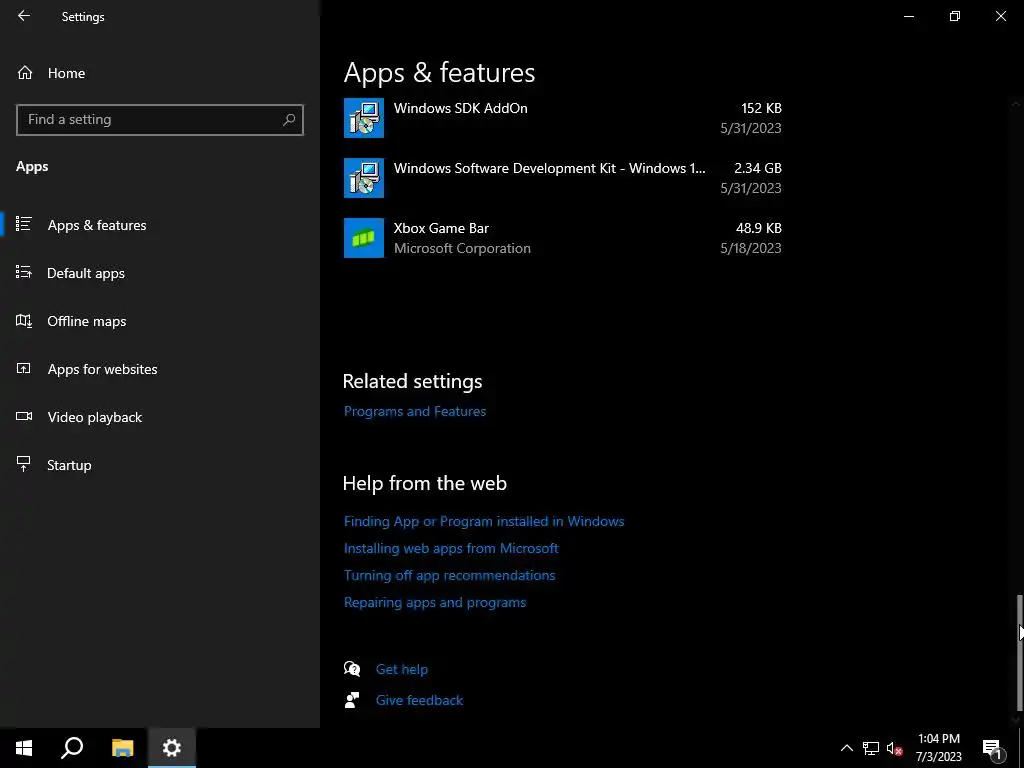Click the 2.34 GB size value
This screenshot has height=768, width=1024.
758,168
